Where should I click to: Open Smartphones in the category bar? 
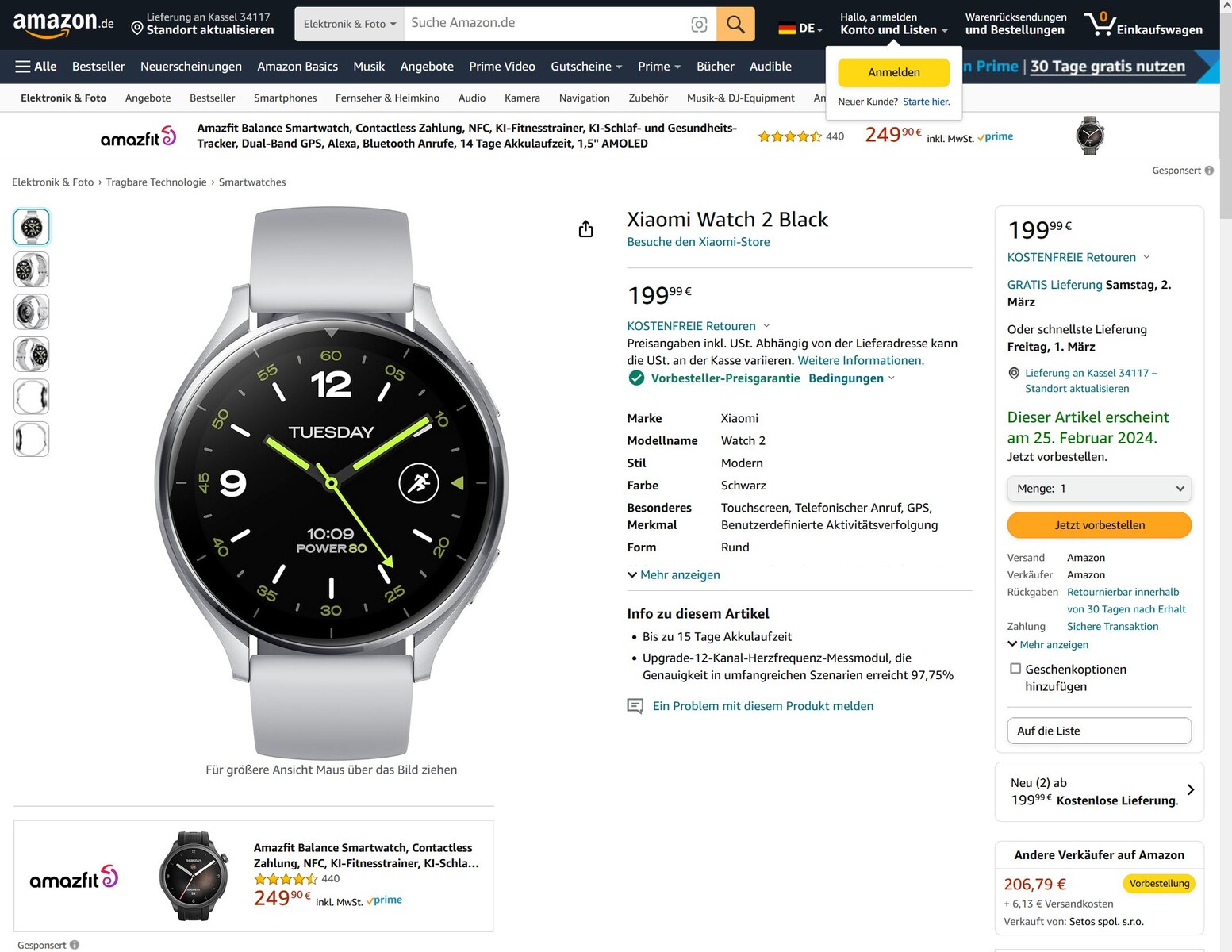pyautogui.click(x=285, y=98)
